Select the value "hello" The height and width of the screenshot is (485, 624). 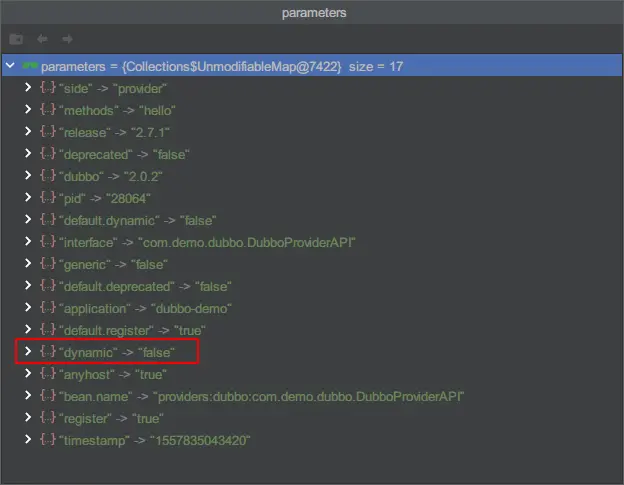(x=157, y=110)
